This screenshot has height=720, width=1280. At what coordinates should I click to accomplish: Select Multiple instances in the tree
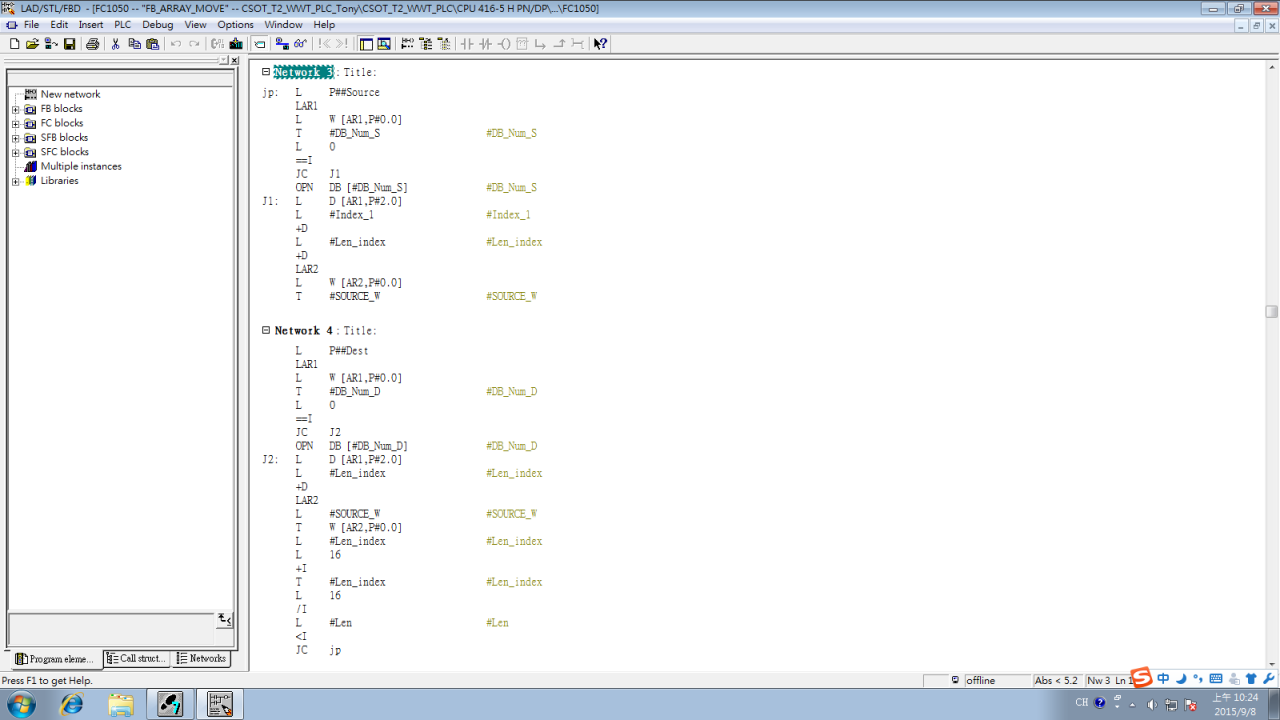(x=81, y=166)
